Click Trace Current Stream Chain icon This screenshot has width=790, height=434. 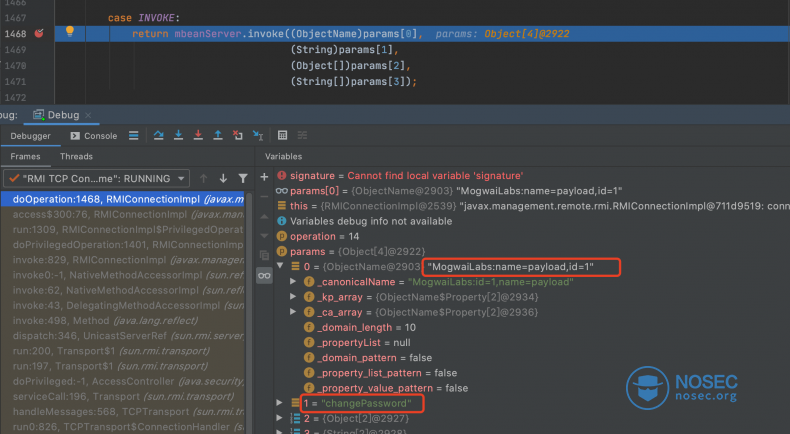tap(302, 135)
